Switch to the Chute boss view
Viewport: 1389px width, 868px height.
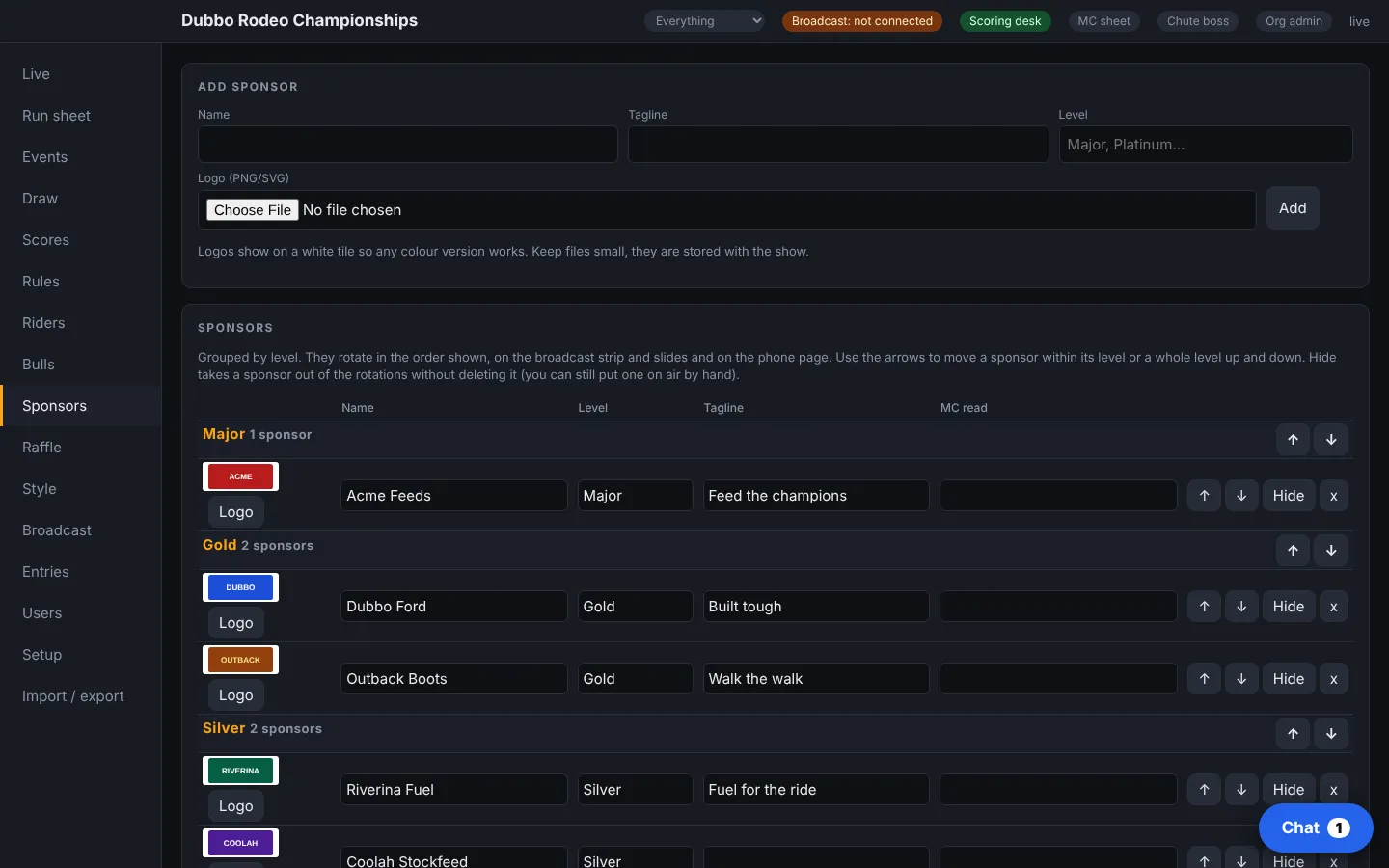point(1198,21)
